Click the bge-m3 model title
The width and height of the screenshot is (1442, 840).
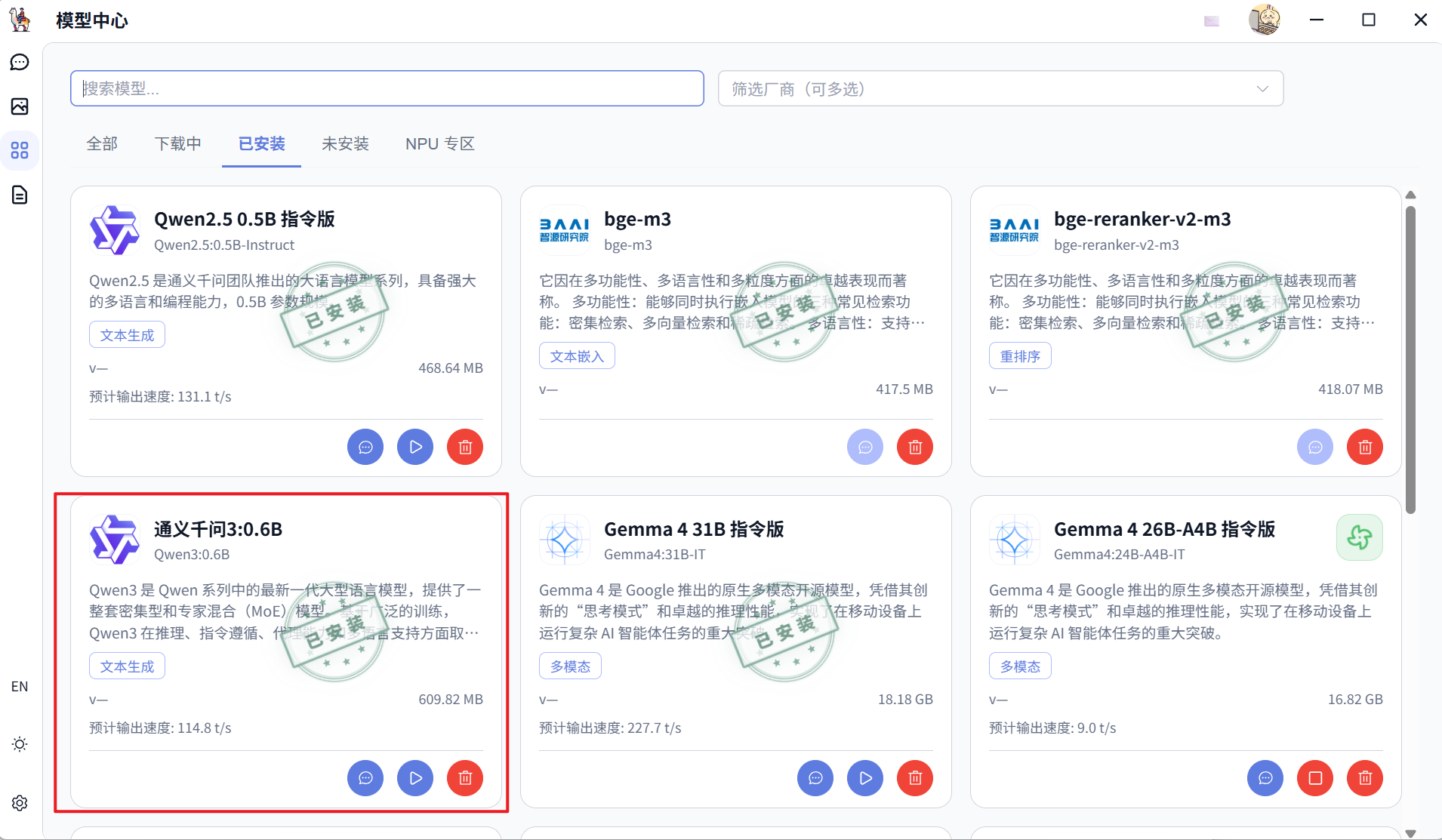click(x=637, y=219)
